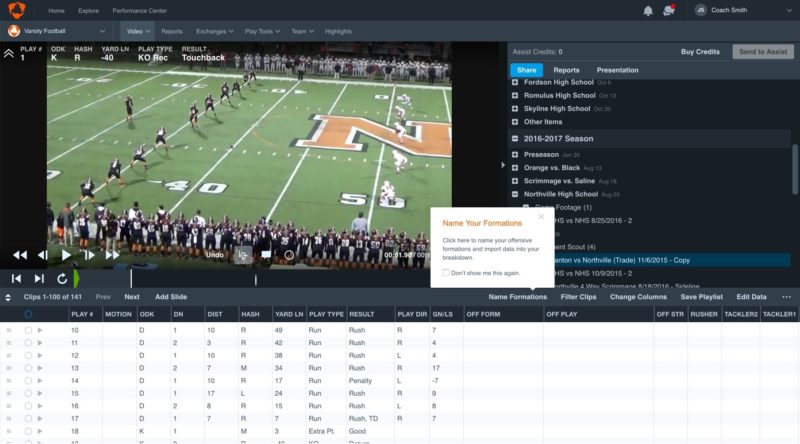This screenshot has height=444, width=800.
Task: Open the more options ellipsis menu
Action: pyautogui.click(x=786, y=297)
